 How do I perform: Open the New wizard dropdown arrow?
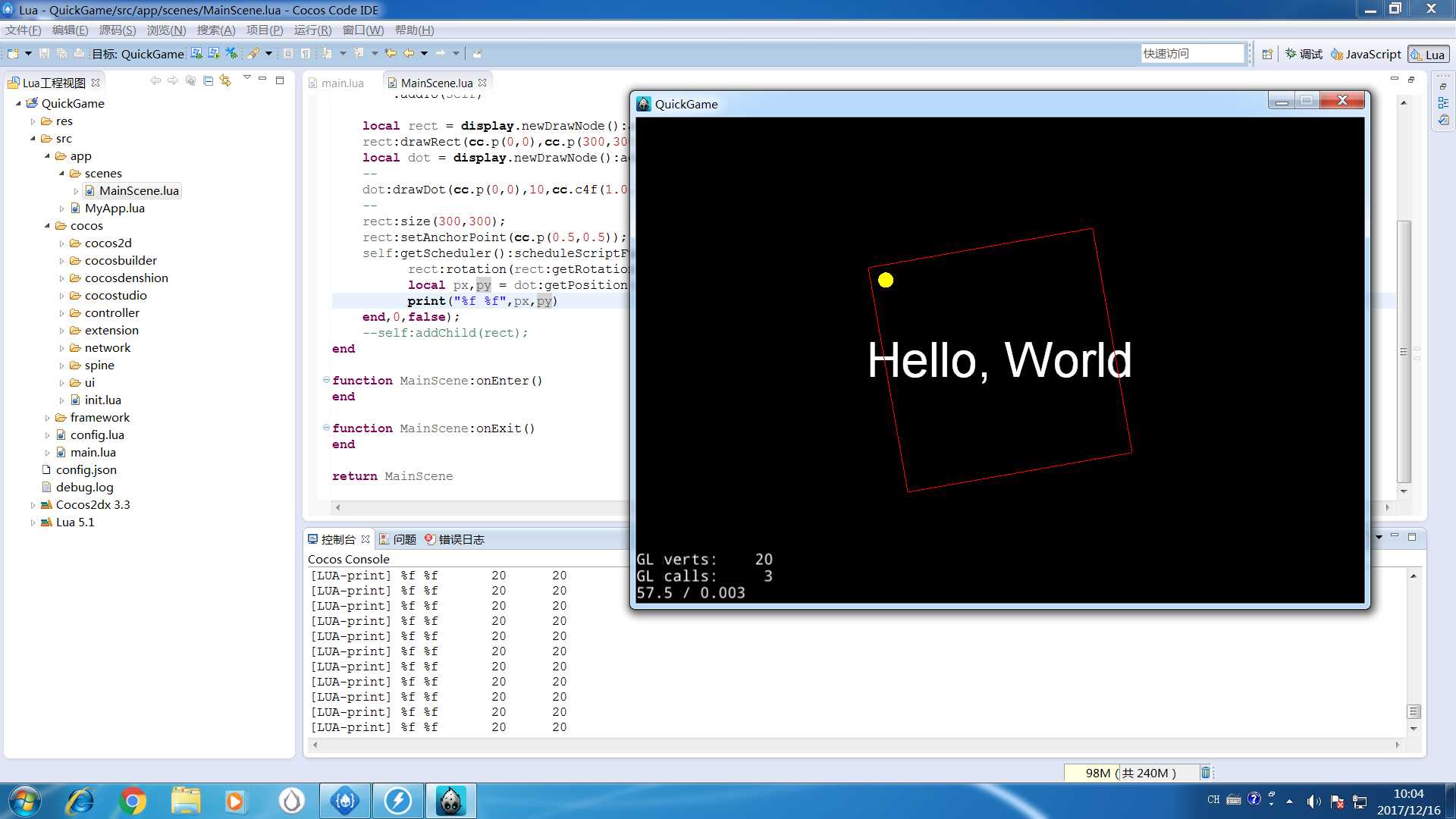point(28,54)
